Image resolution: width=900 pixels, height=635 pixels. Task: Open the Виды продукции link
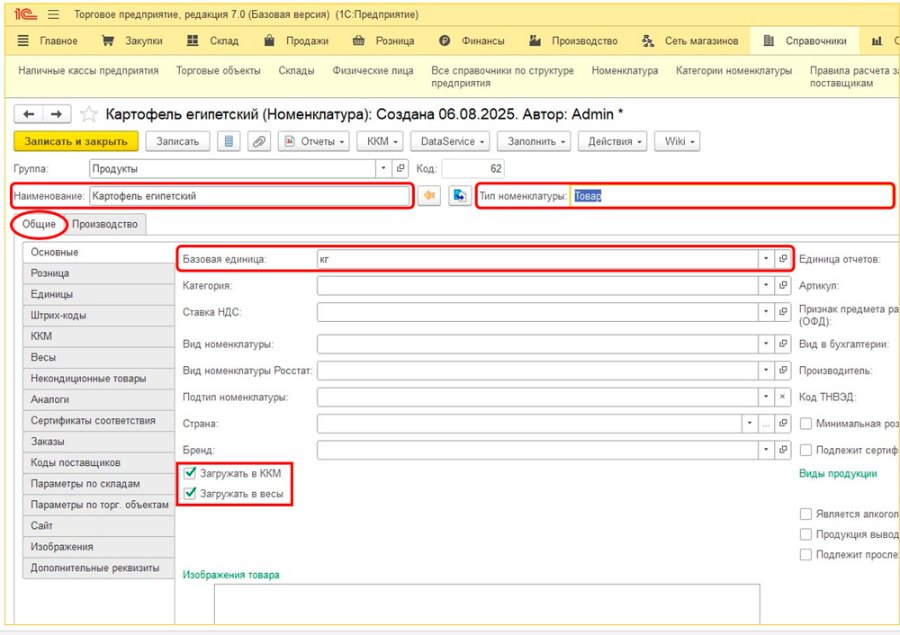coord(838,474)
